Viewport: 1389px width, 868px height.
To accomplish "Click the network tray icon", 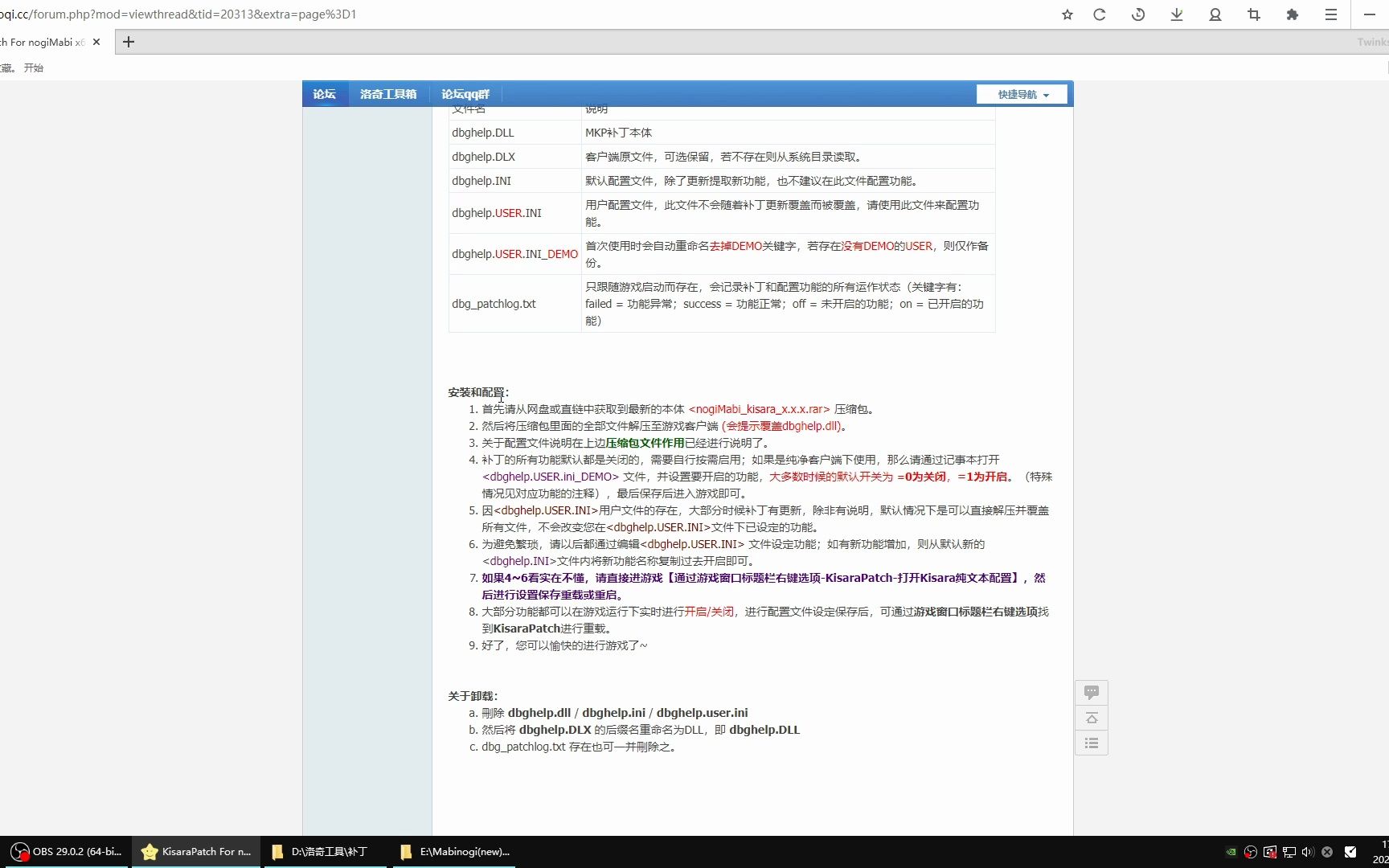I will click(1289, 852).
